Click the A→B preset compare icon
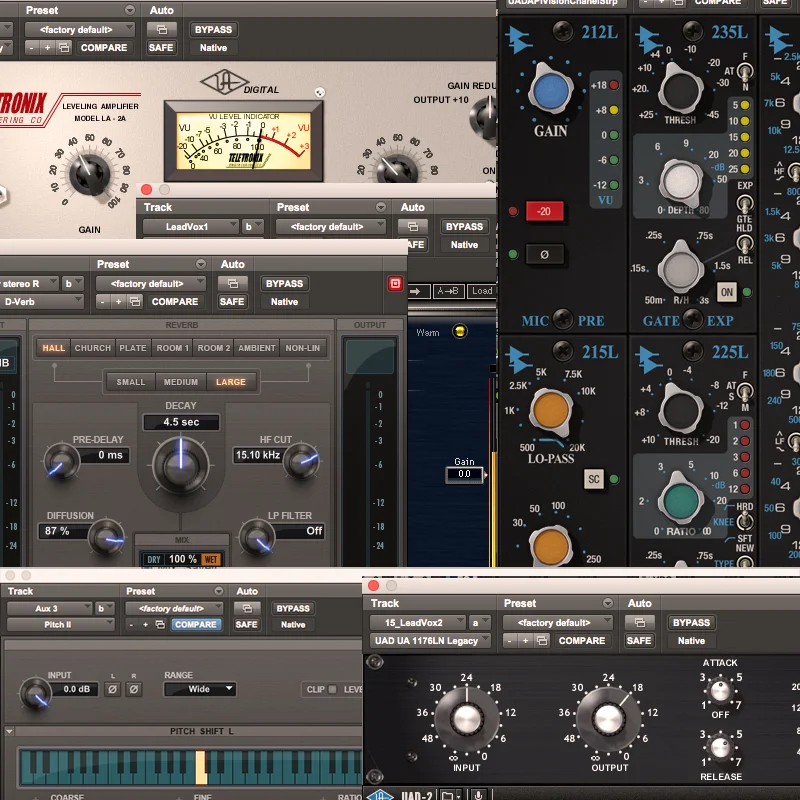This screenshot has height=800, width=800. [448, 291]
